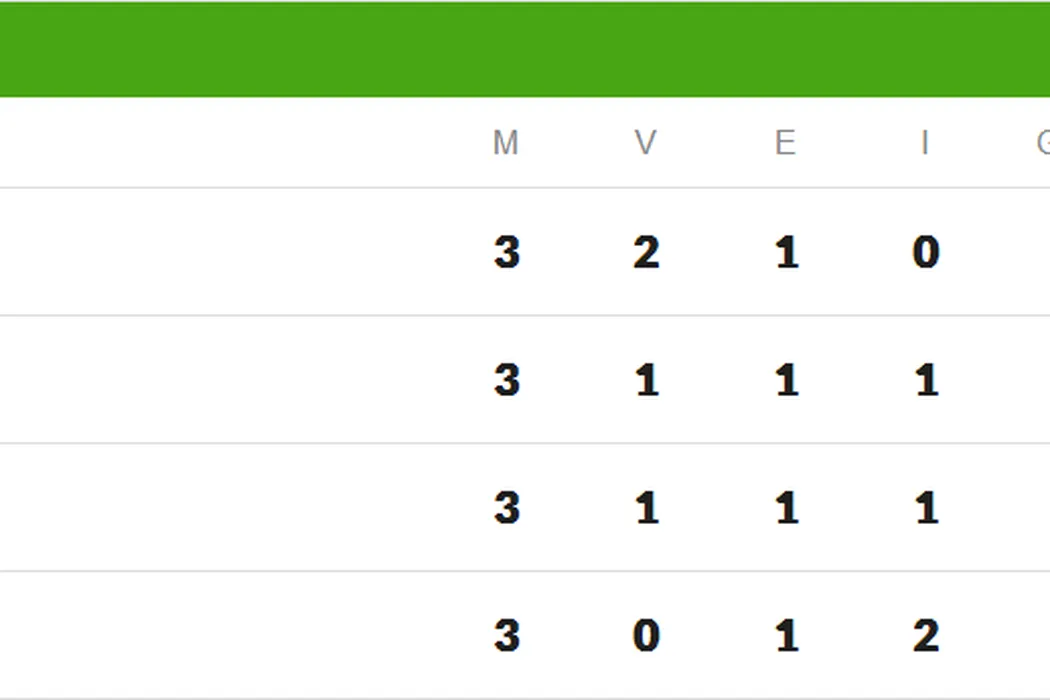Click the partially visible G column header
The image size is (1050, 700).
click(x=1042, y=144)
